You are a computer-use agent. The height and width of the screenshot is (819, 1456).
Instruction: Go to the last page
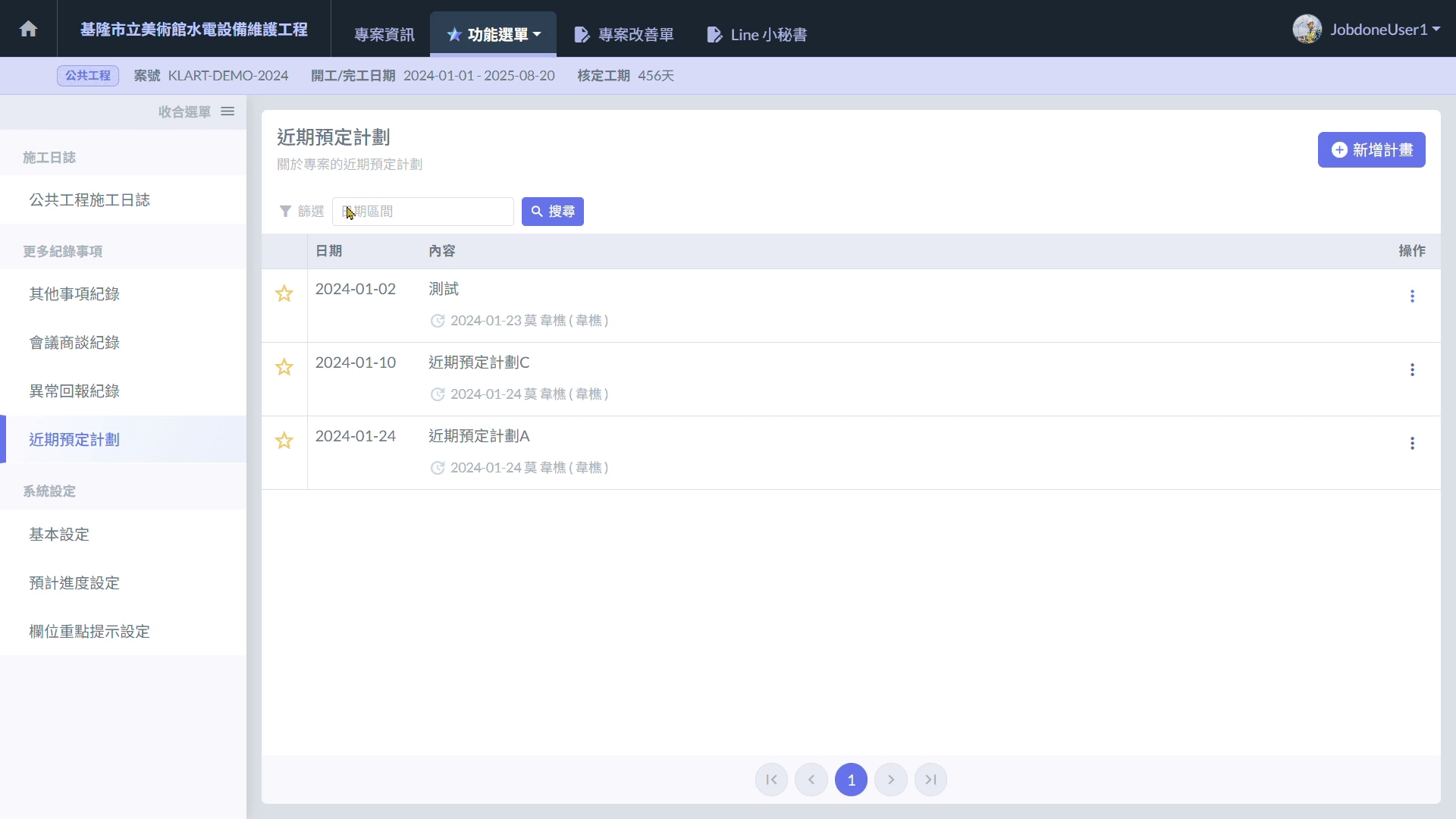tap(930, 780)
